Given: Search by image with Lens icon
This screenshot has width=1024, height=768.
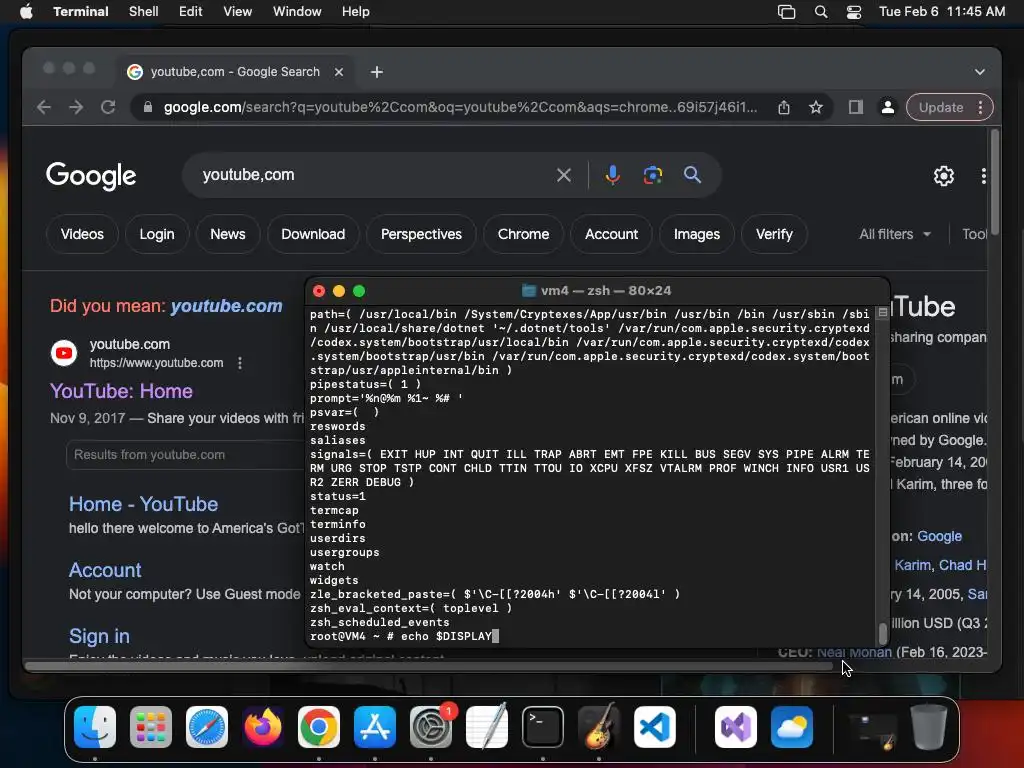Looking at the screenshot, I should [x=652, y=175].
